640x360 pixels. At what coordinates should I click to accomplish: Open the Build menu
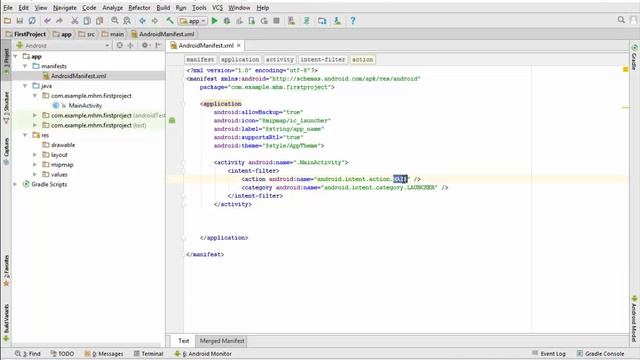[163, 7]
